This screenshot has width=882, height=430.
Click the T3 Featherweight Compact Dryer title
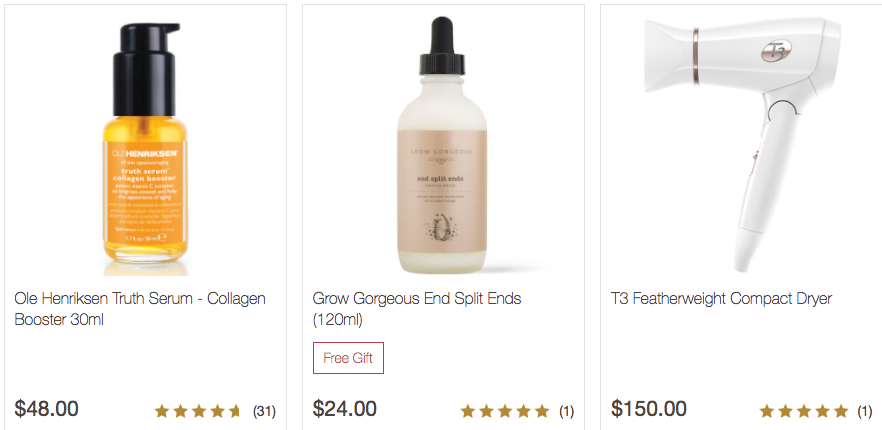721,298
